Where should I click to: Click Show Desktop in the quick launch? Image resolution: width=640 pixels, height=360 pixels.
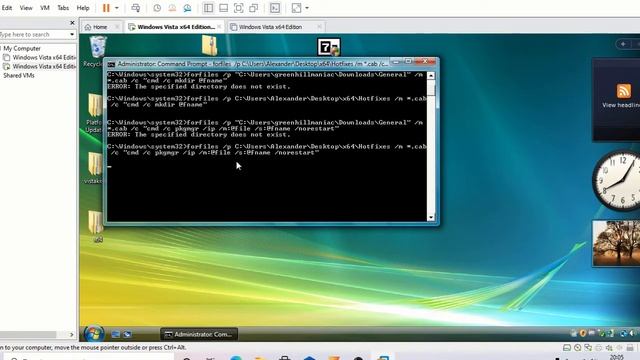pos(116,334)
